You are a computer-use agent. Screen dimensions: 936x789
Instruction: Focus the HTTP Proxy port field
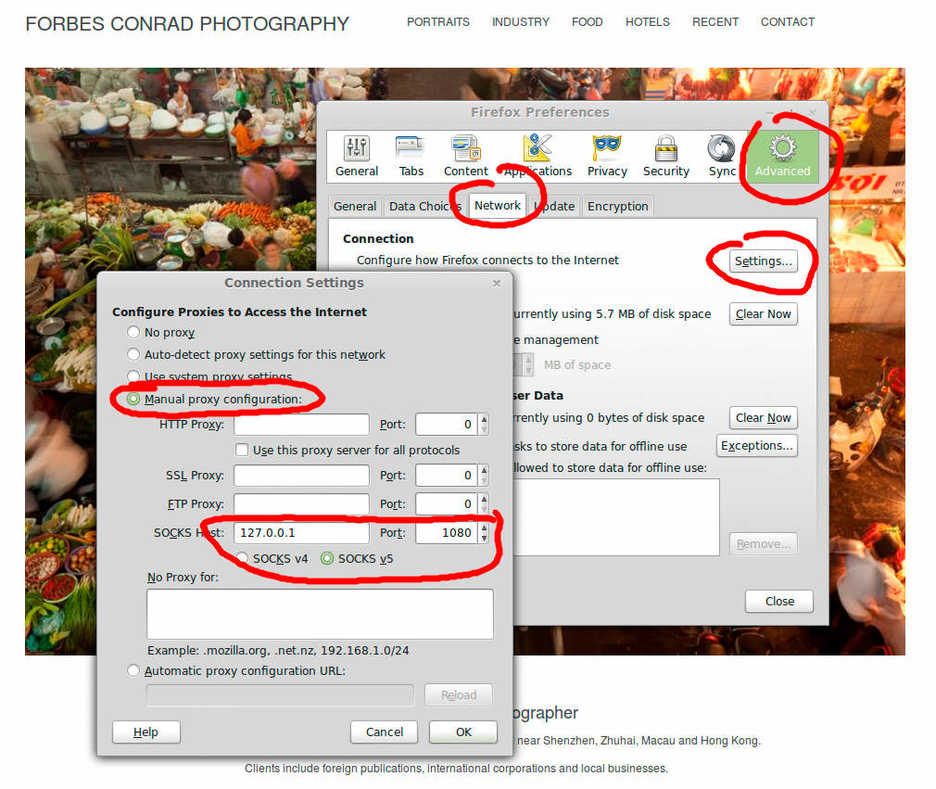(447, 424)
